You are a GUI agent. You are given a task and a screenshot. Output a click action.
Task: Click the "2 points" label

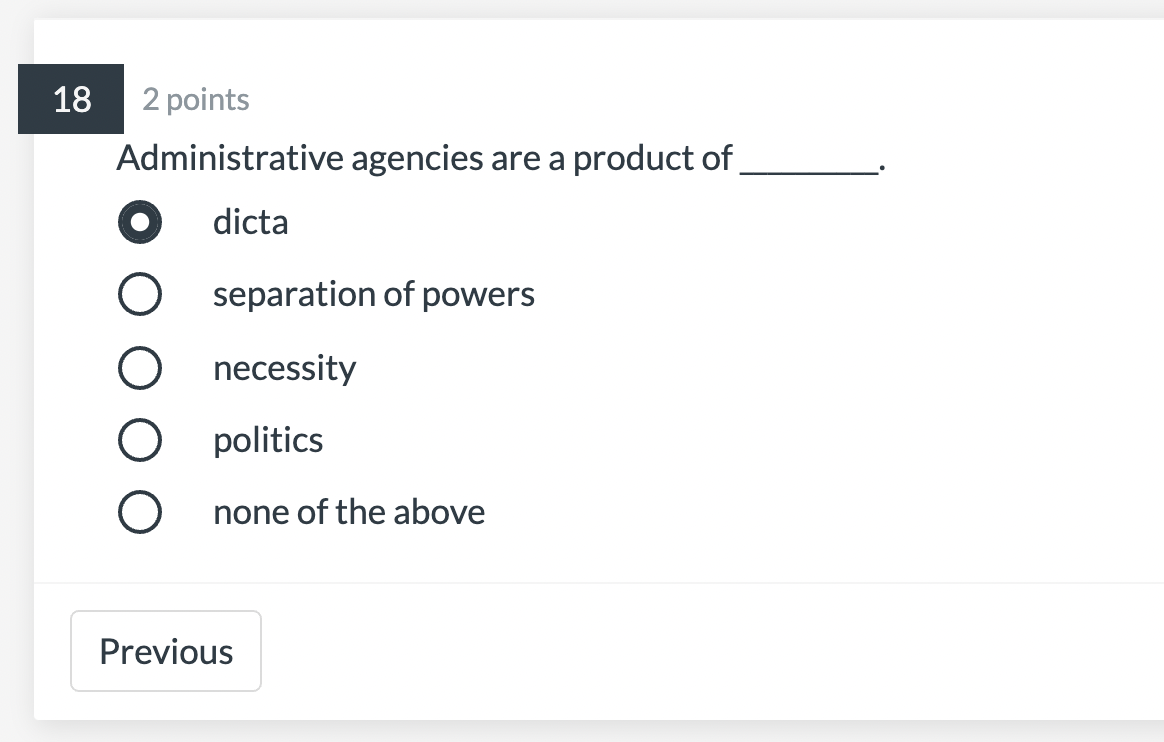[x=195, y=99]
